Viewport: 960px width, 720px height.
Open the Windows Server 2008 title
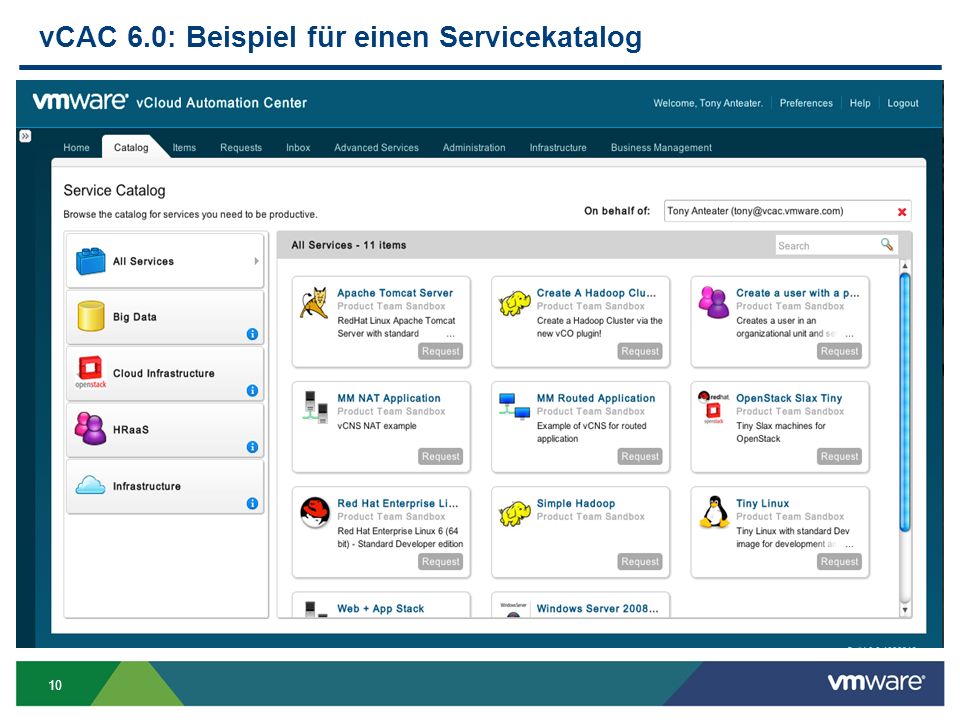point(598,609)
